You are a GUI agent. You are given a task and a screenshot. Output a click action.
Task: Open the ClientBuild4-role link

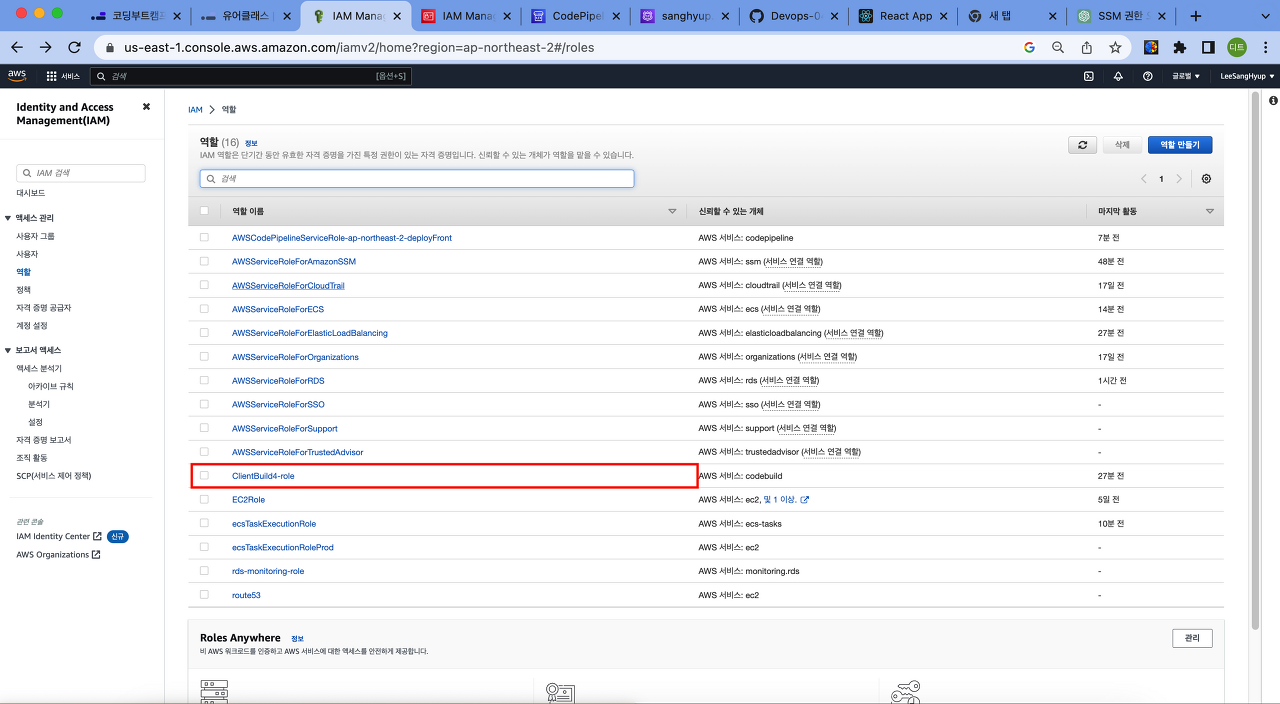[263, 476]
